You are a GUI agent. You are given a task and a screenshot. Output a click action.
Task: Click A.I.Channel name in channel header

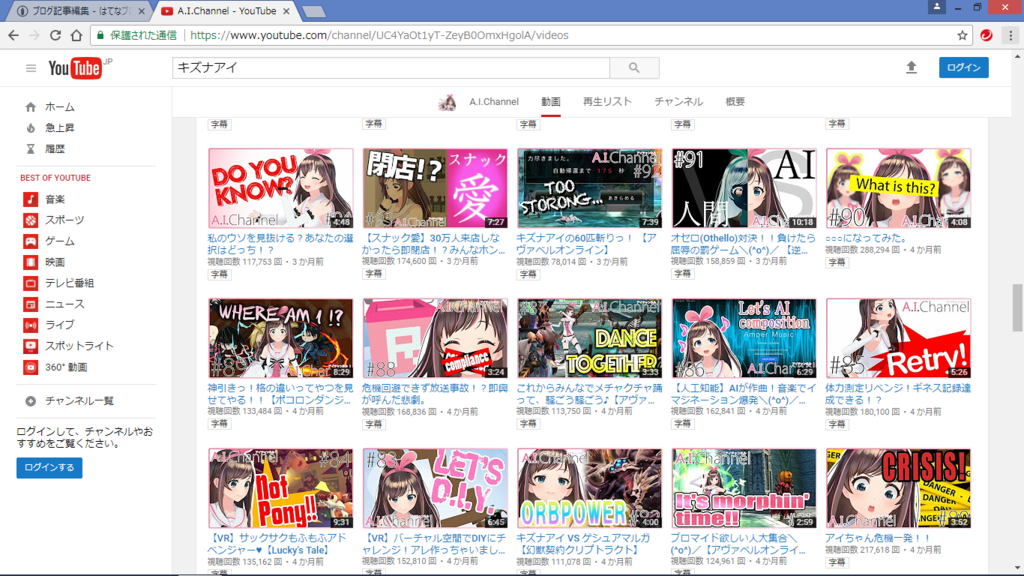point(494,102)
